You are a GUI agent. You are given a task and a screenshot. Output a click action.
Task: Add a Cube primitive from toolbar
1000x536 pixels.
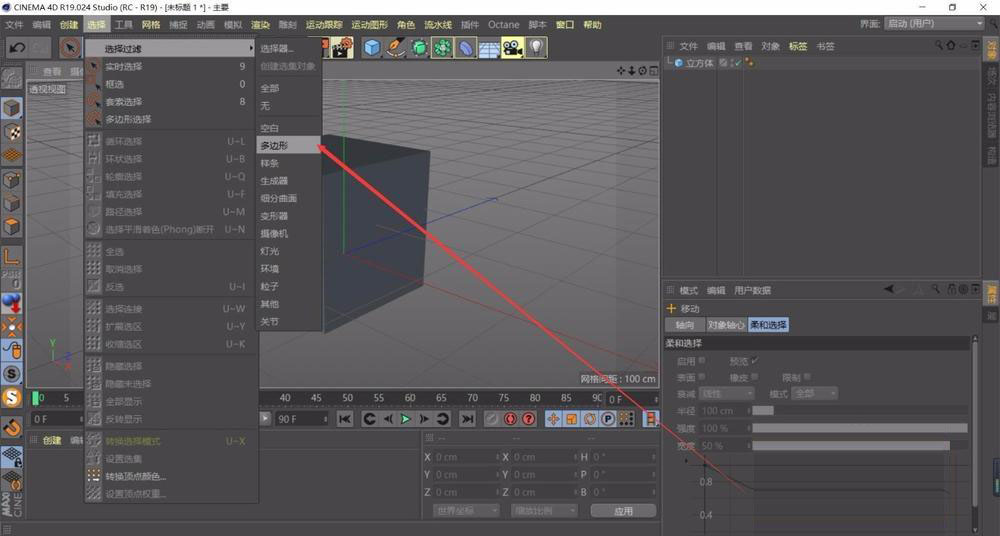coord(372,48)
